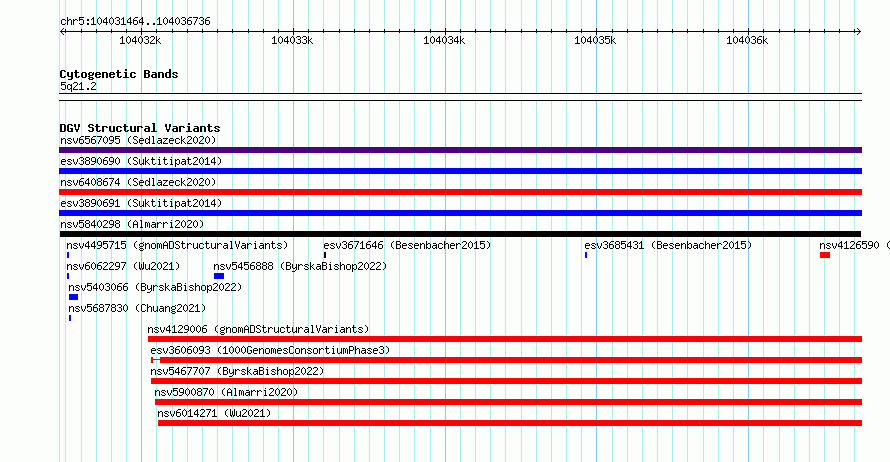Select the black nsv5840298 variant bar
890x462 pixels.
pos(460,234)
